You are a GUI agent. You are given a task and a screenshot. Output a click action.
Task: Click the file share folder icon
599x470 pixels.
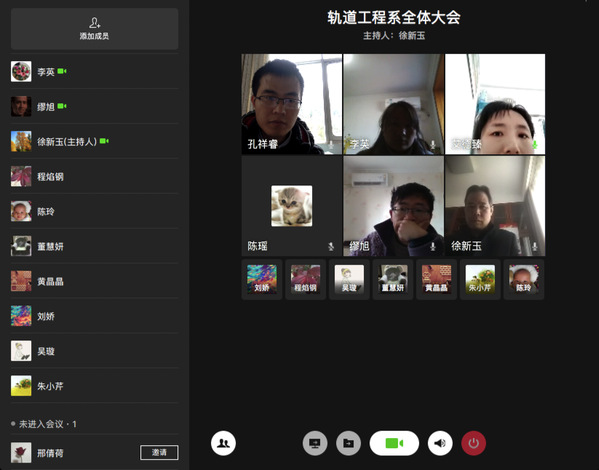[348, 443]
